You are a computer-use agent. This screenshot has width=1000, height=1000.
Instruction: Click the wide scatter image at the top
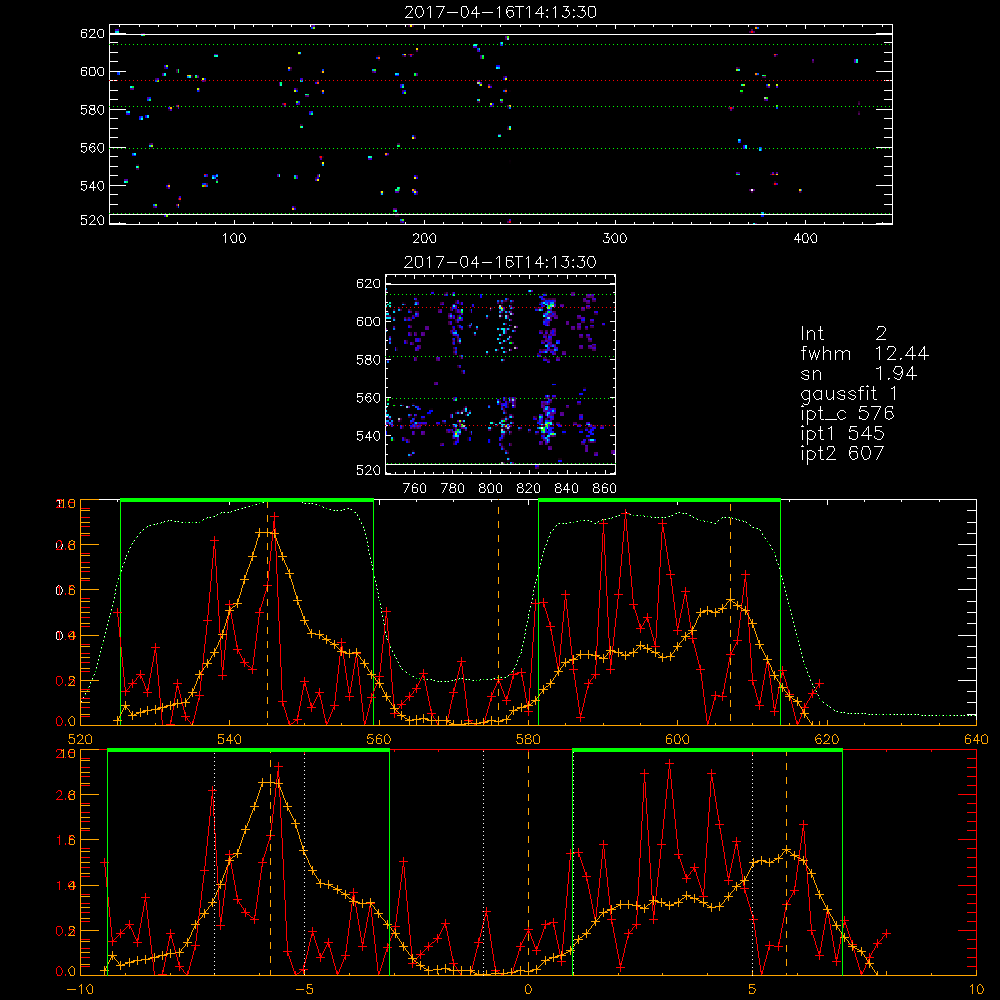[501, 124]
